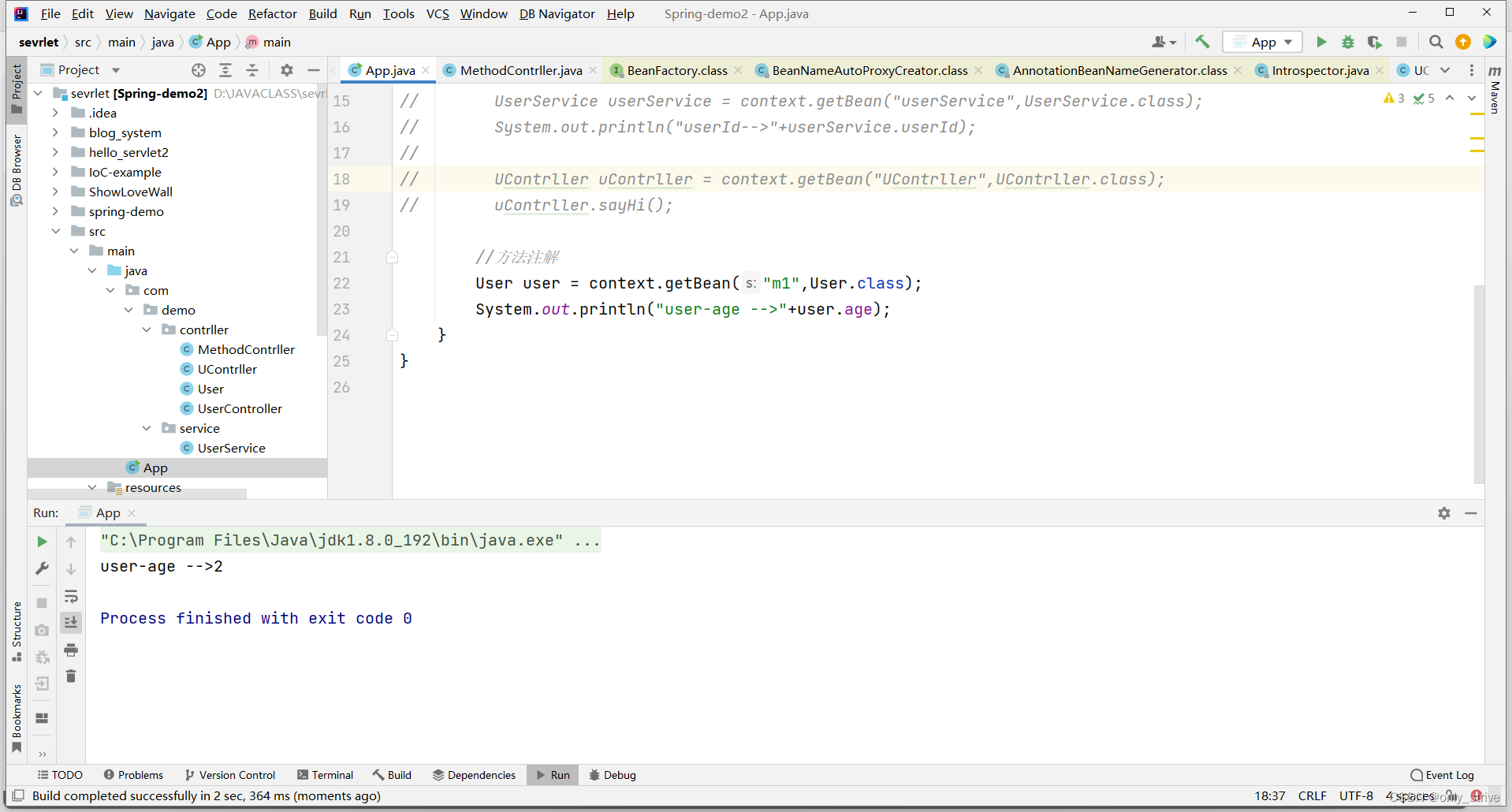The height and width of the screenshot is (812, 1512).
Task: Click the orange update arrow icon
Action: (x=1462, y=42)
